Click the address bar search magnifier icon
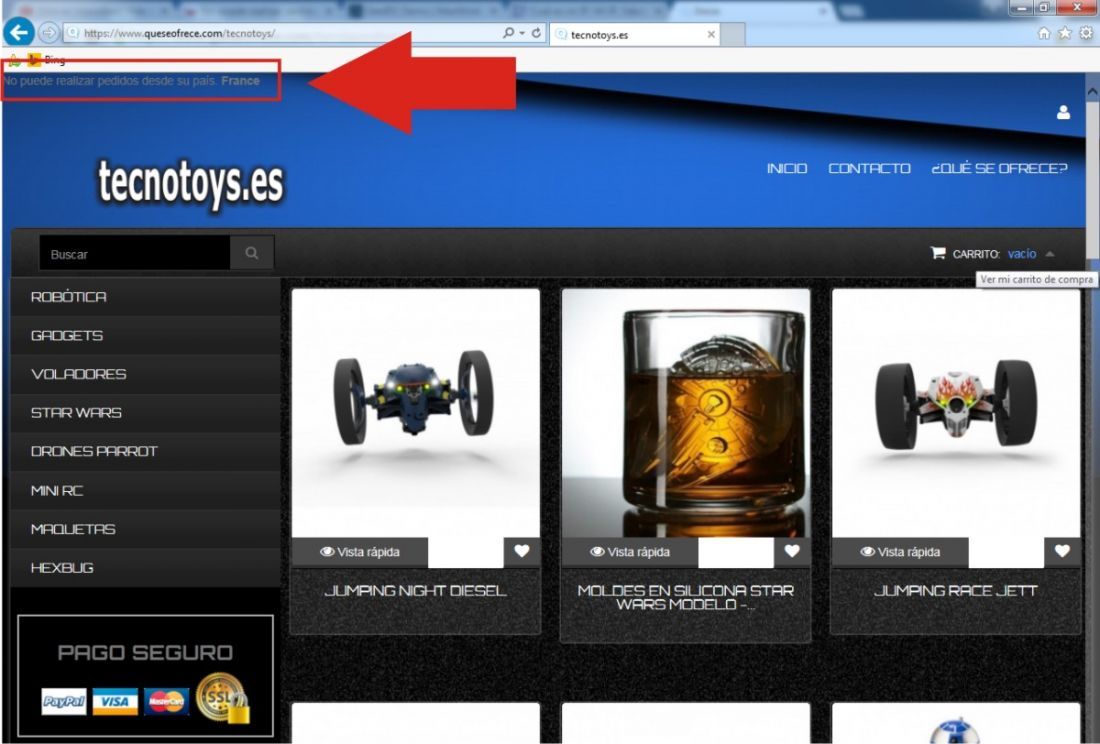1100x744 pixels. tap(509, 33)
